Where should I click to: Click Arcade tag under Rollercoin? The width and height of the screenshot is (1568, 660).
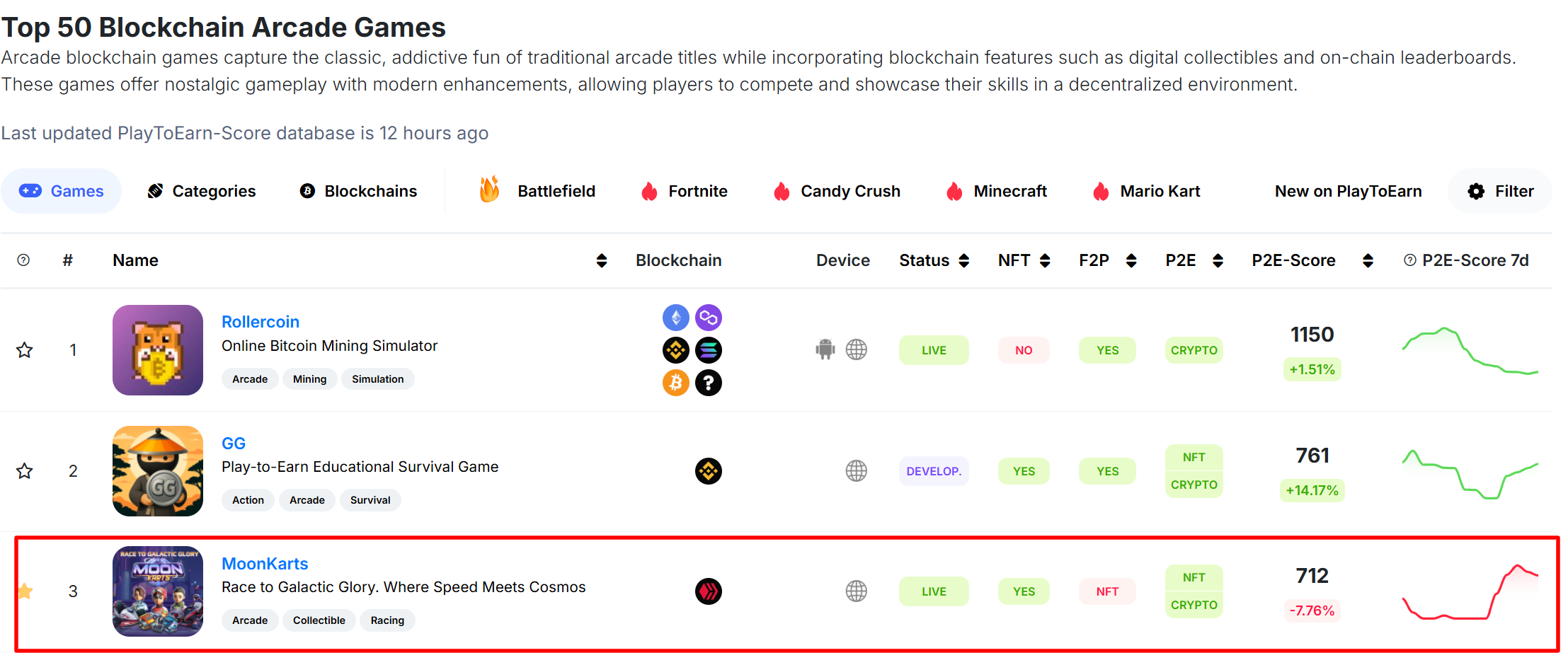[250, 379]
